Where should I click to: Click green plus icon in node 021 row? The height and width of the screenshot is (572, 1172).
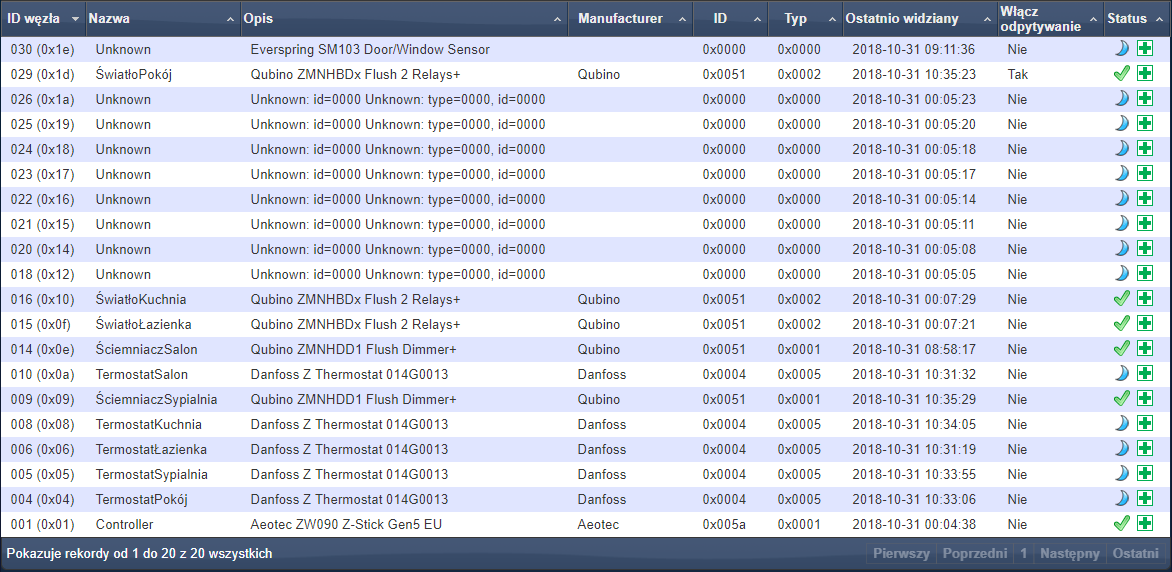[x=1144, y=224]
